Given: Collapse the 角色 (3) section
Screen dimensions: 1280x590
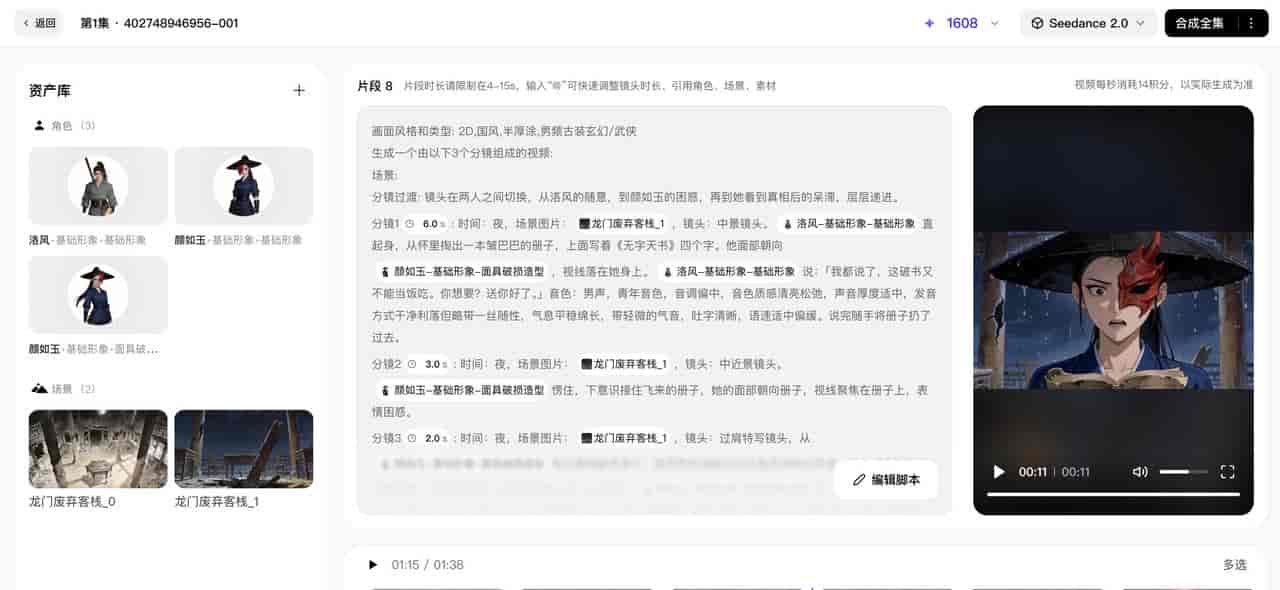Looking at the screenshot, I should [x=60, y=125].
